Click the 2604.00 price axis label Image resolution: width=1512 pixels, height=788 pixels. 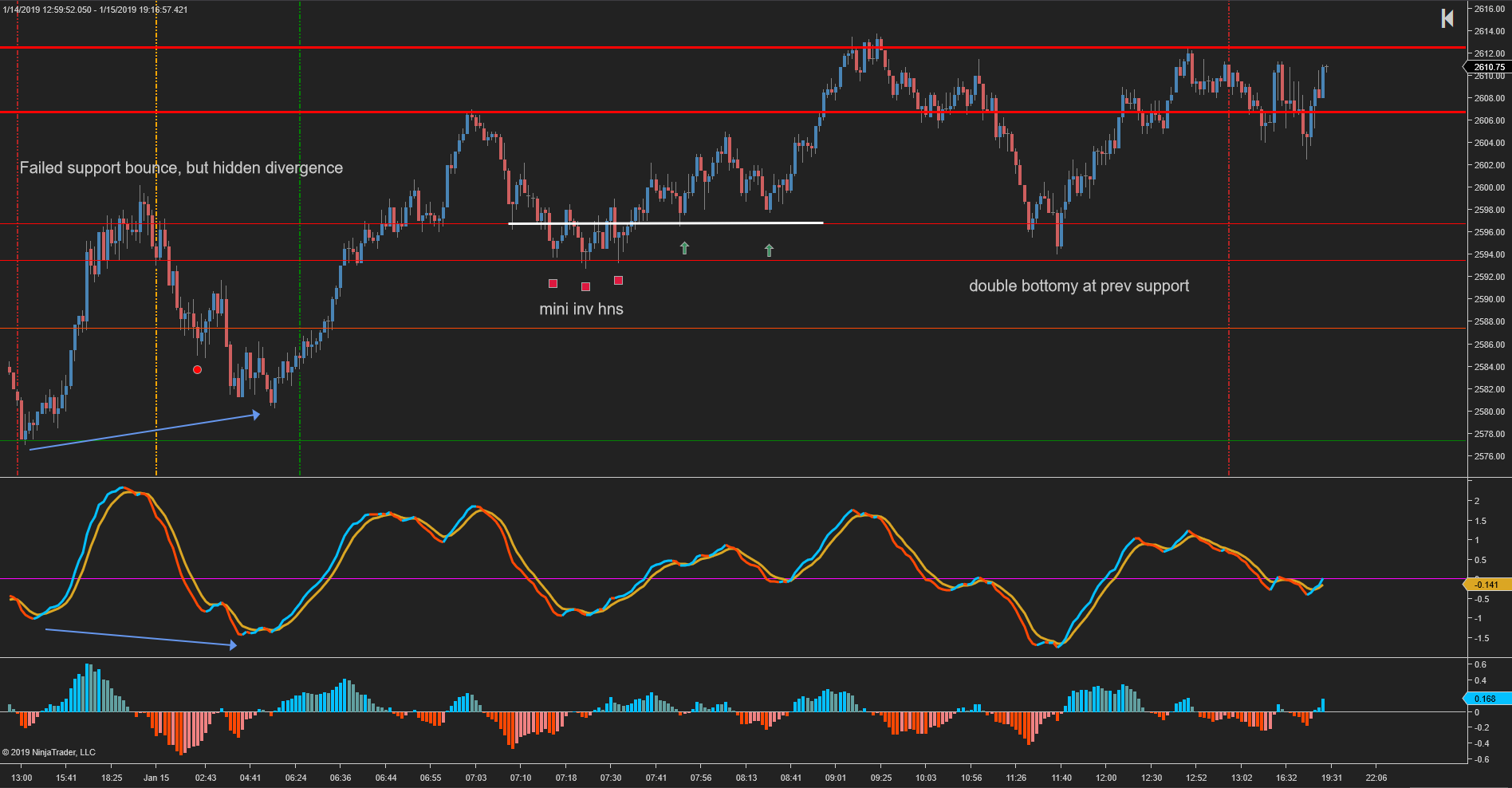pos(1490,143)
